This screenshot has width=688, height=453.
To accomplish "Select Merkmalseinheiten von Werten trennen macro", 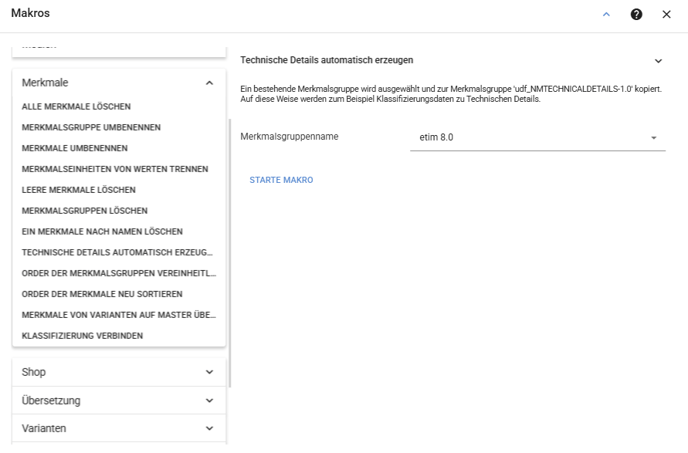I will point(115,169).
